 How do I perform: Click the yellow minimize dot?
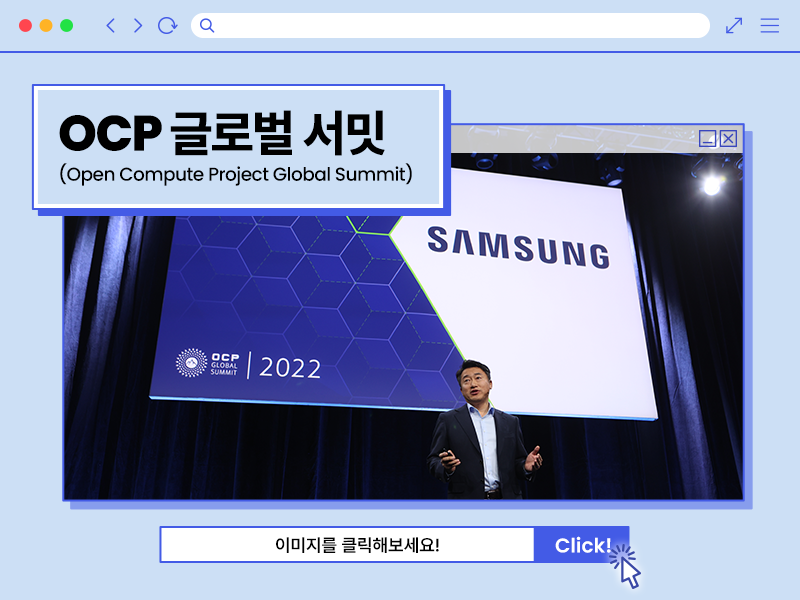pyautogui.click(x=46, y=26)
